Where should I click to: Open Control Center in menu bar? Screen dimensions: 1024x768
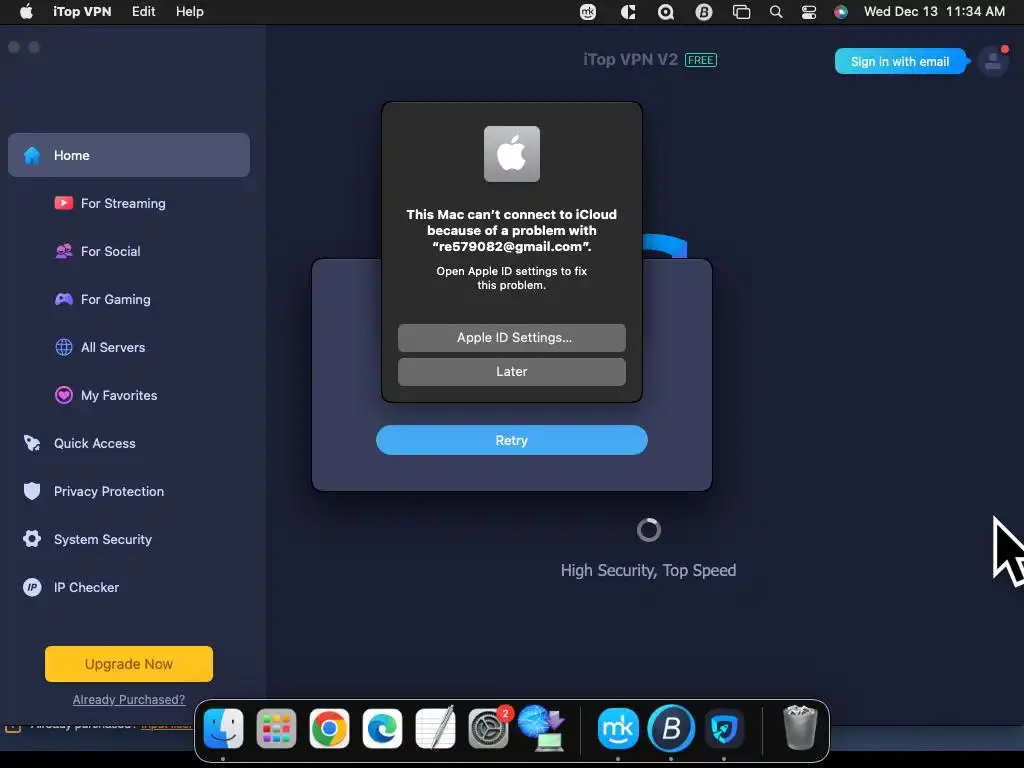point(808,12)
